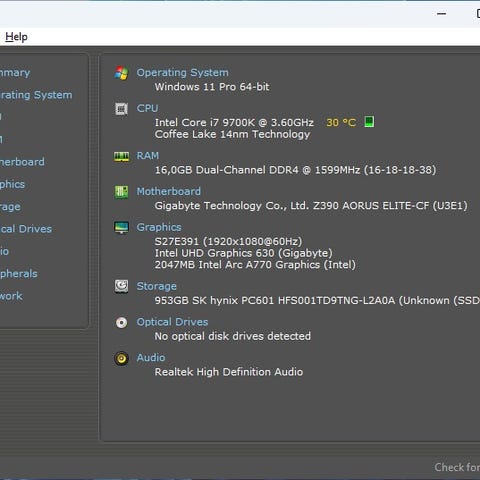The height and width of the screenshot is (480, 480).
Task: Open the Graphics section heading
Action: pos(159,227)
